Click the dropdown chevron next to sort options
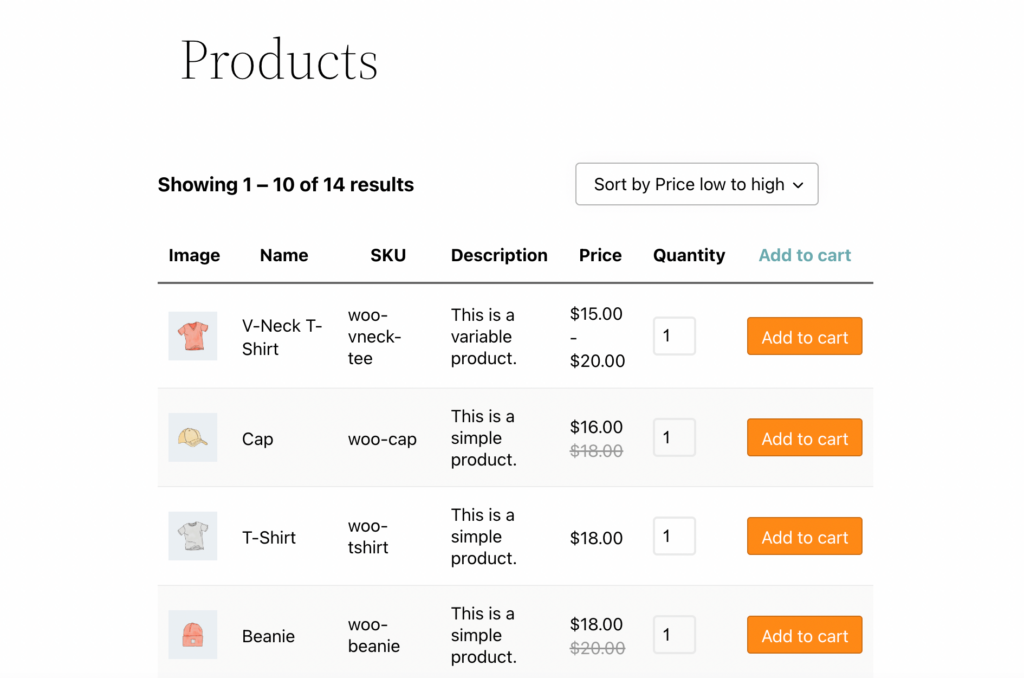The width and height of the screenshot is (1024, 678). click(798, 184)
